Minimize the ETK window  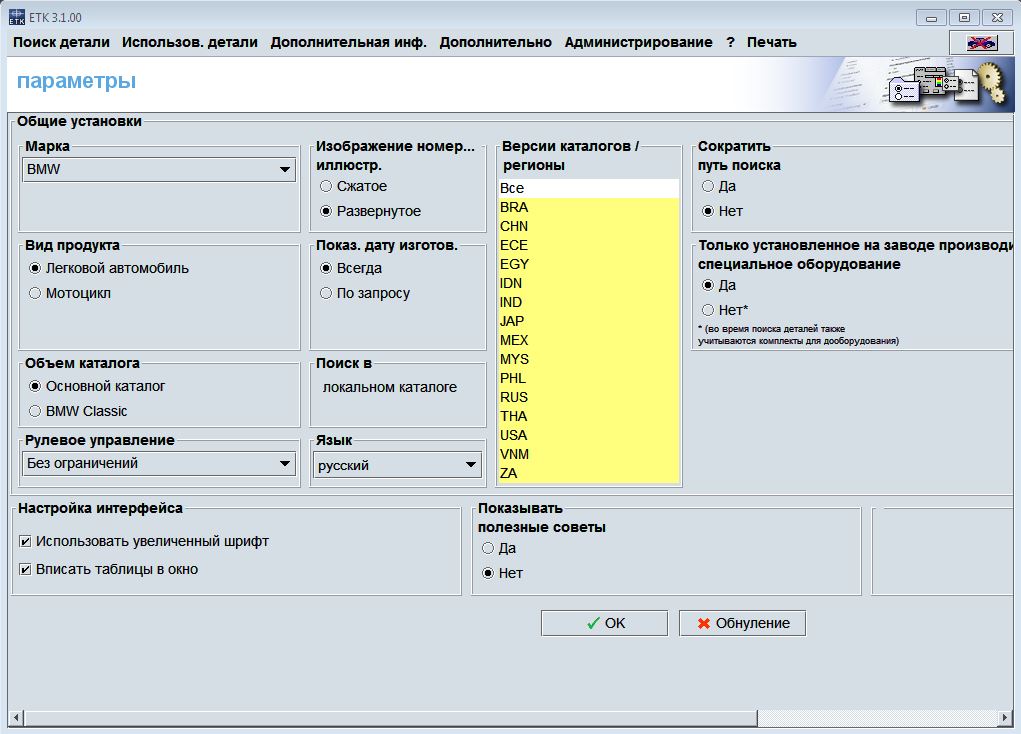coord(931,18)
